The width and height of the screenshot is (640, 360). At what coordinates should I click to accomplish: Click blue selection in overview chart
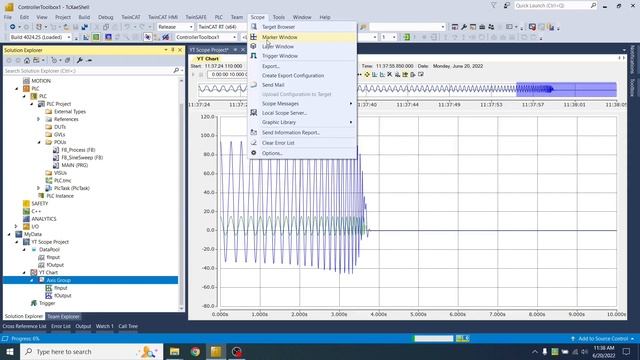click(x=566, y=89)
